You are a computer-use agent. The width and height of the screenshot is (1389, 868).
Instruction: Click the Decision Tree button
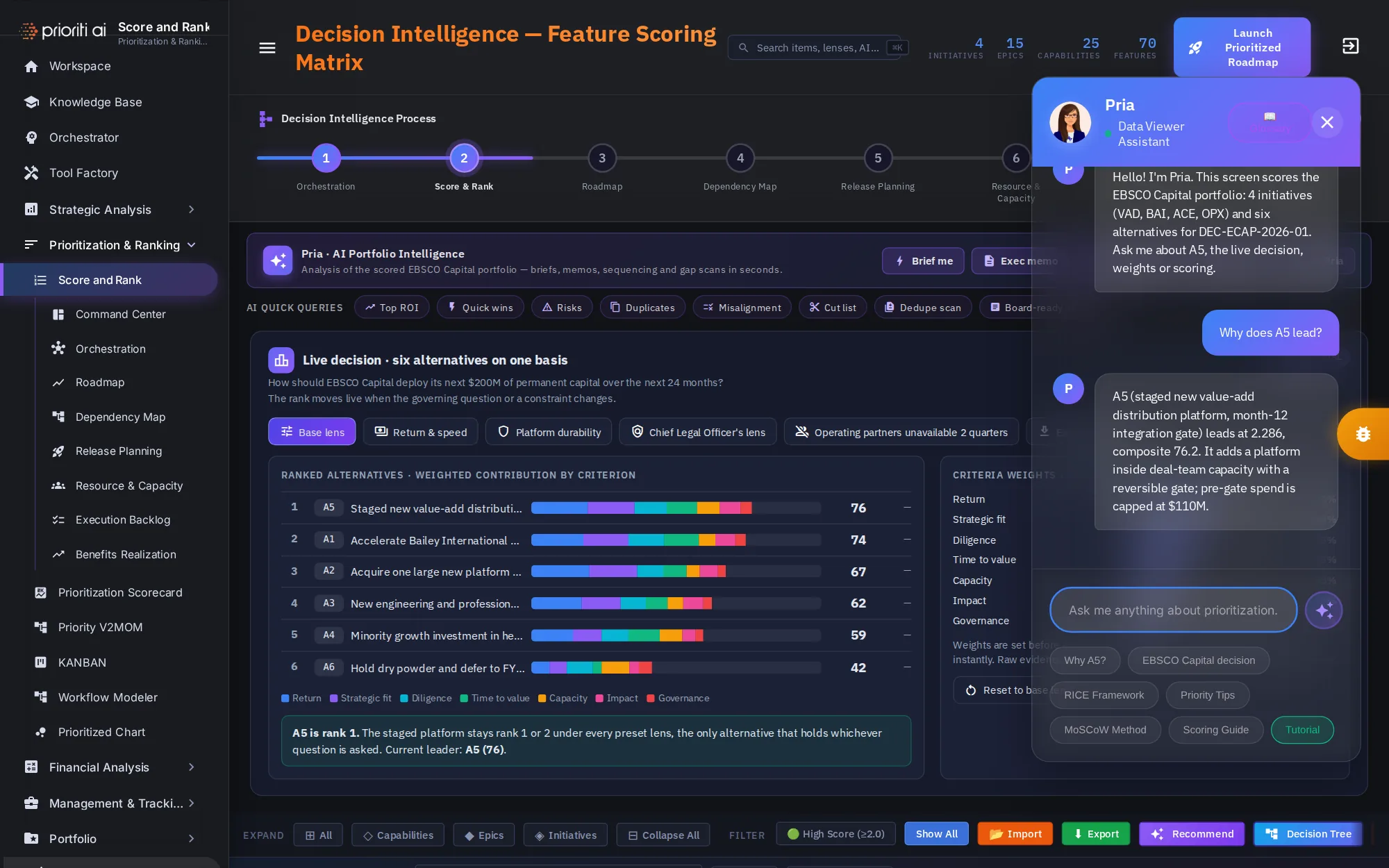[x=1307, y=834]
